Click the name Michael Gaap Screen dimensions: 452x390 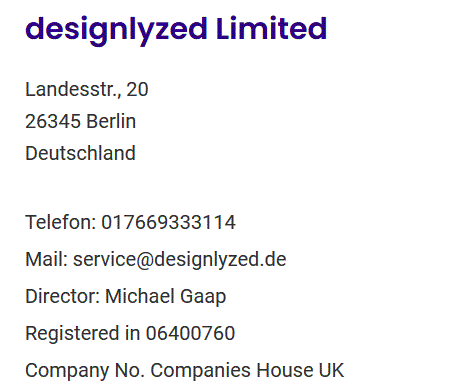coord(166,297)
